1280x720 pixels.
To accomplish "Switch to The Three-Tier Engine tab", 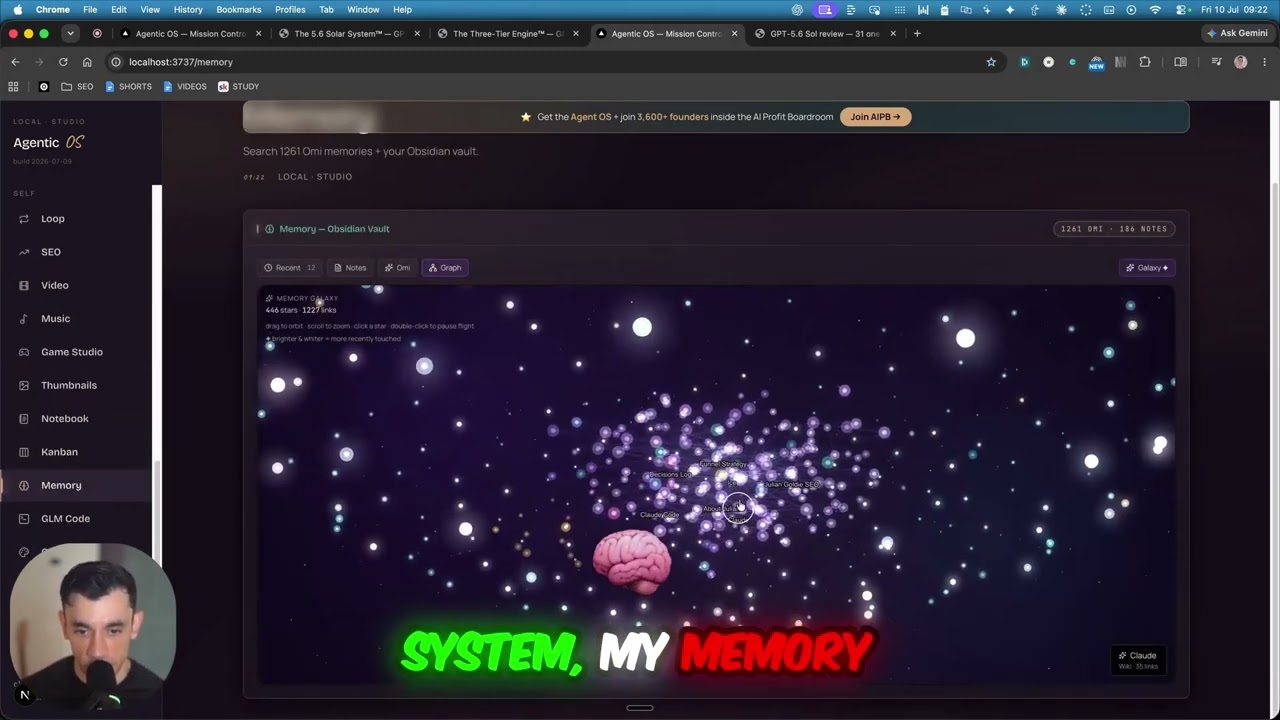I will [507, 33].
